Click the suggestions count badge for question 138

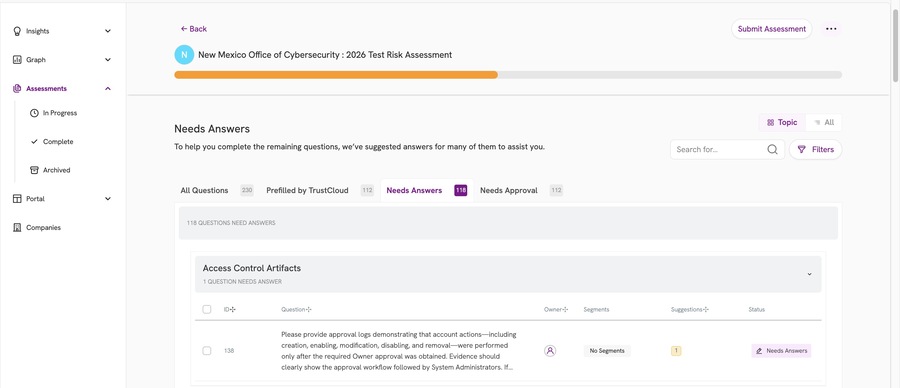point(676,351)
